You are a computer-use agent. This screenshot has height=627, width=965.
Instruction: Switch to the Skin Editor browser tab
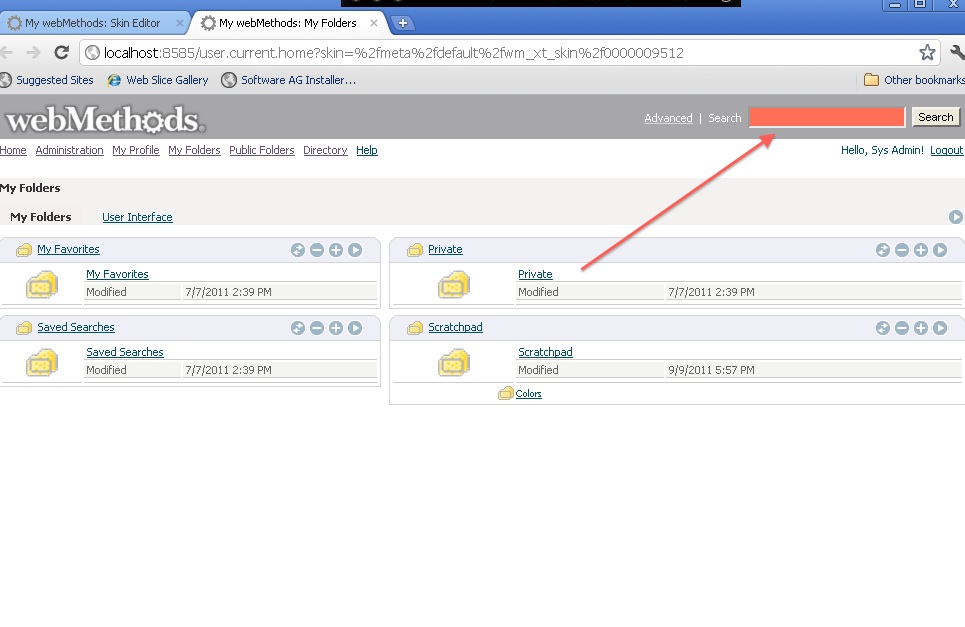(x=92, y=23)
